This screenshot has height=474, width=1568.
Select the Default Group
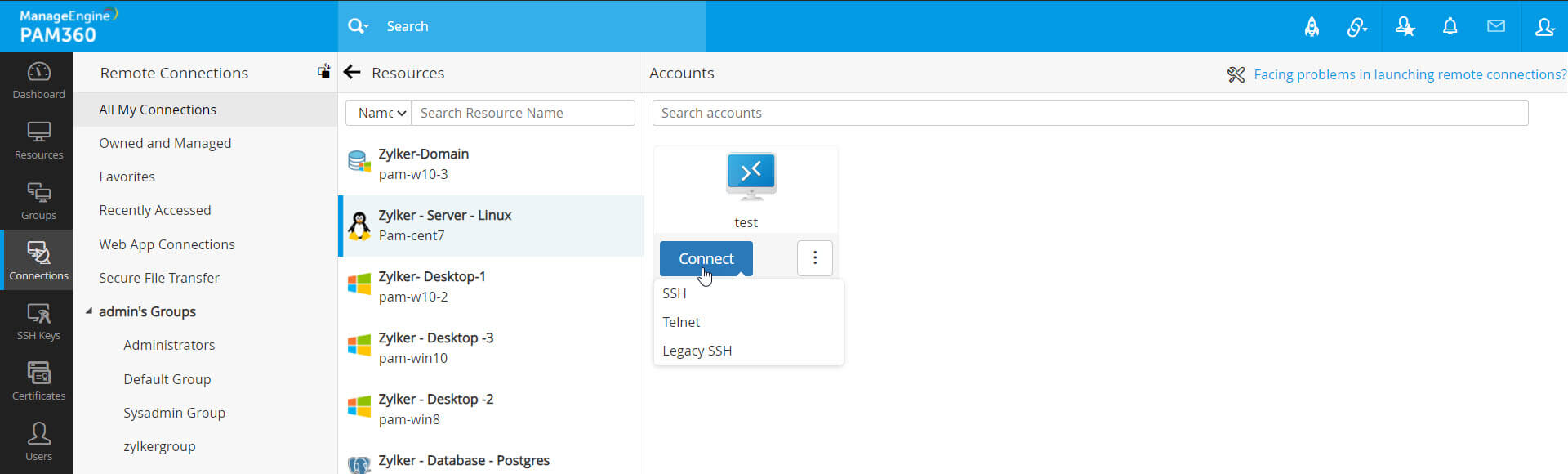click(167, 379)
